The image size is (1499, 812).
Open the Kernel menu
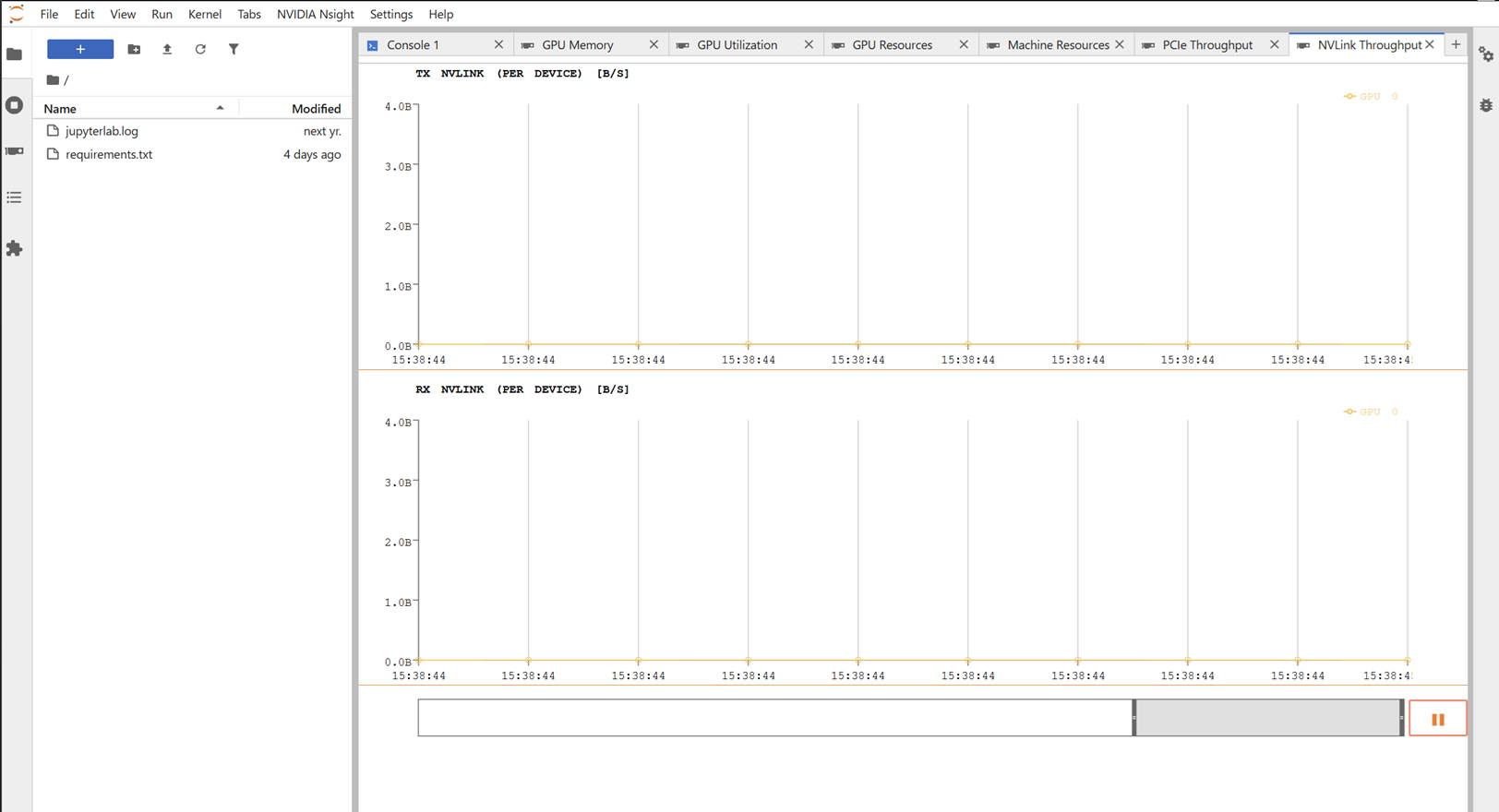point(205,14)
